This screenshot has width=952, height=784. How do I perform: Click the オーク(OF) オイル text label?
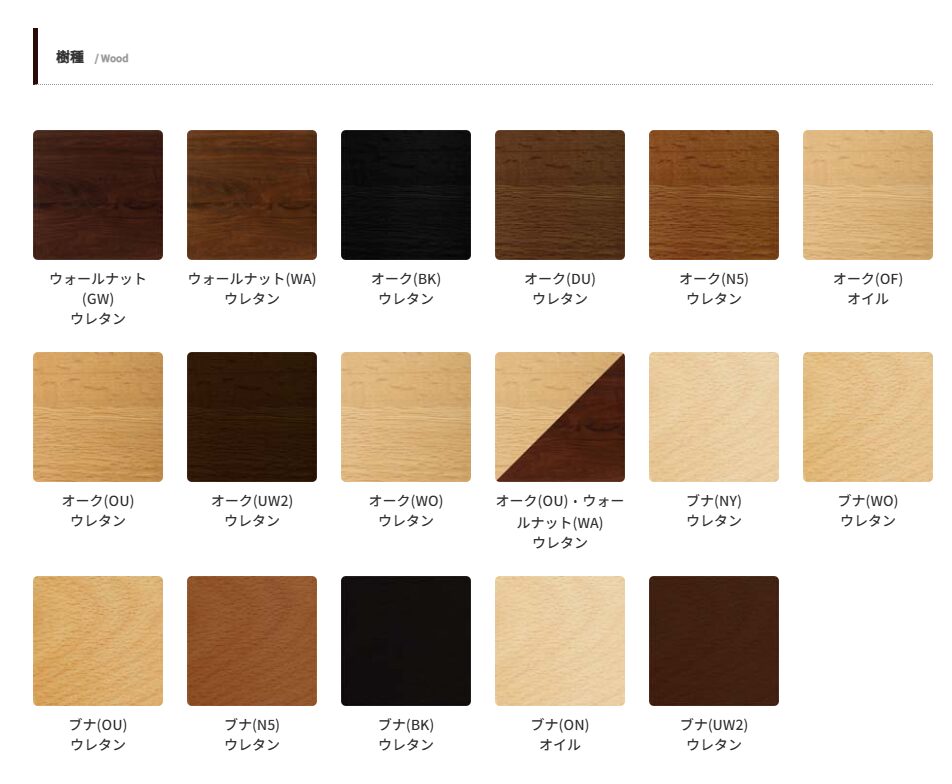point(868,289)
